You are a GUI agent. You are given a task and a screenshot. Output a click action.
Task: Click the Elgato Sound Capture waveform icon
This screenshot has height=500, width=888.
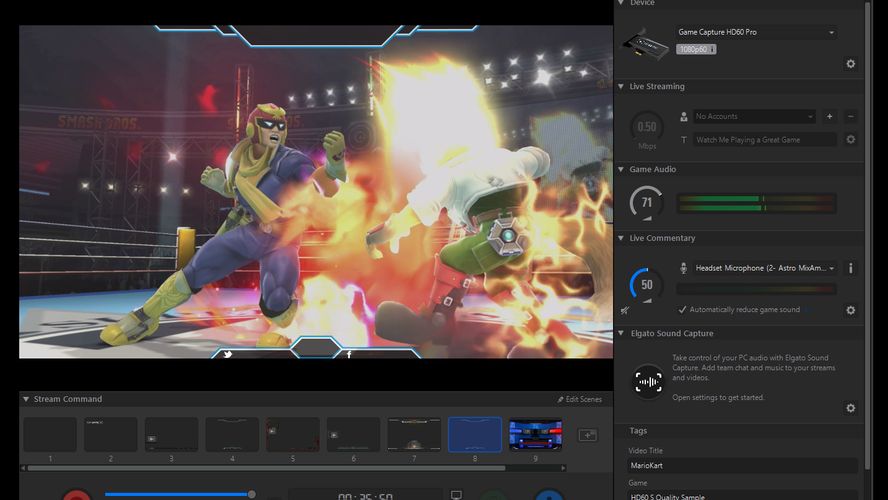649,382
